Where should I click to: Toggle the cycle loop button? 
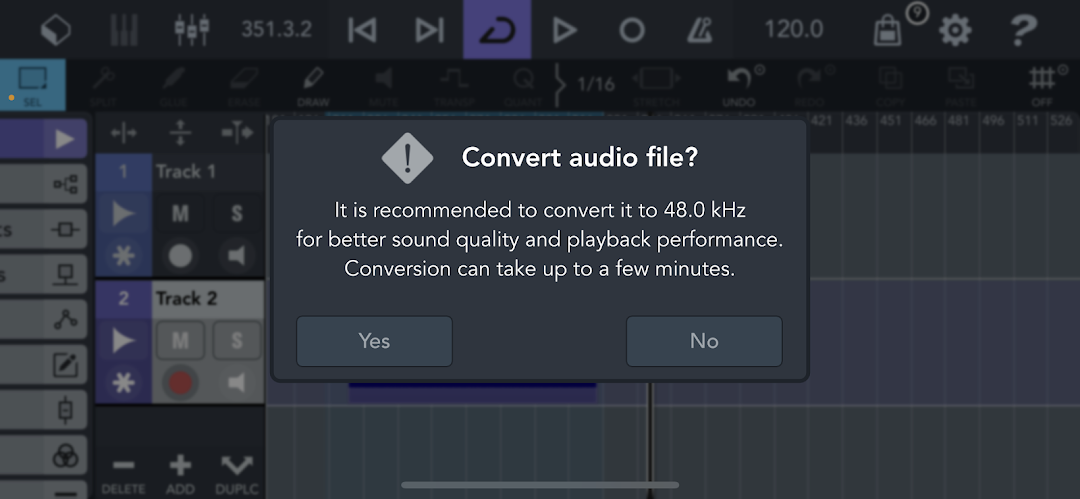[x=497, y=30]
